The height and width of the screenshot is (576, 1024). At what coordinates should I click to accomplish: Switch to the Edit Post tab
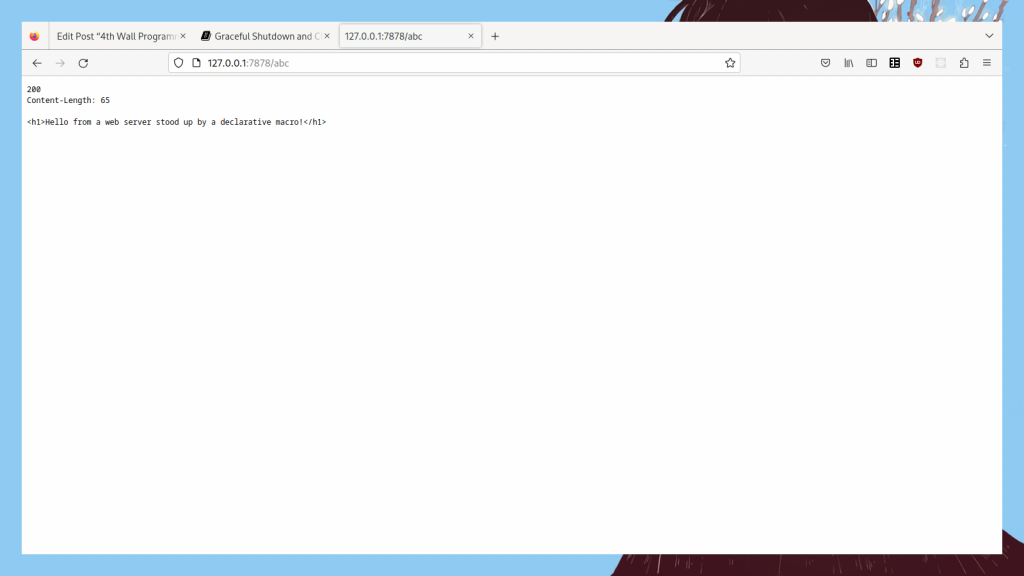click(x=115, y=36)
